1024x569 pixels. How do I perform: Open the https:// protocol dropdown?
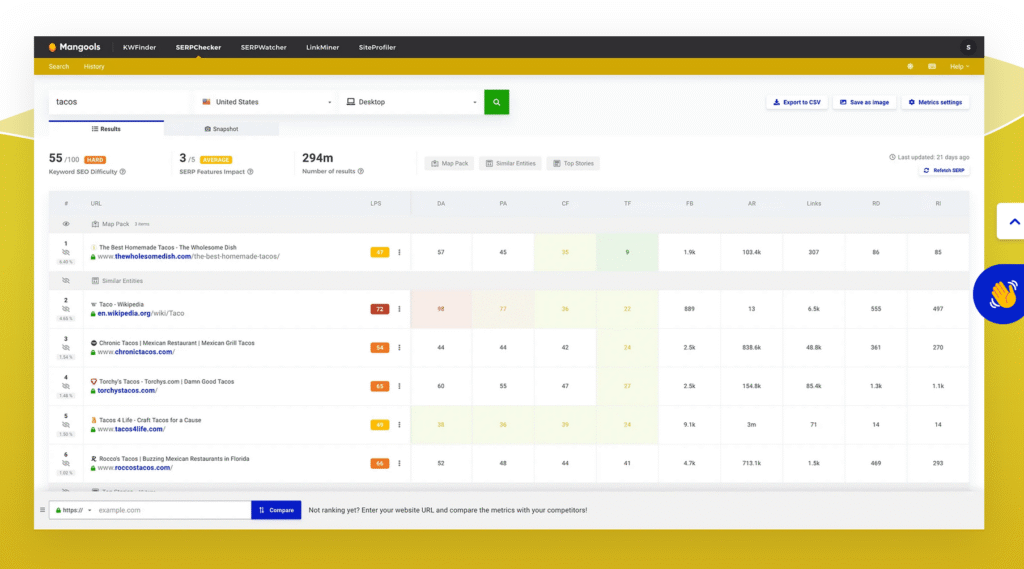pyautogui.click(x=73, y=510)
